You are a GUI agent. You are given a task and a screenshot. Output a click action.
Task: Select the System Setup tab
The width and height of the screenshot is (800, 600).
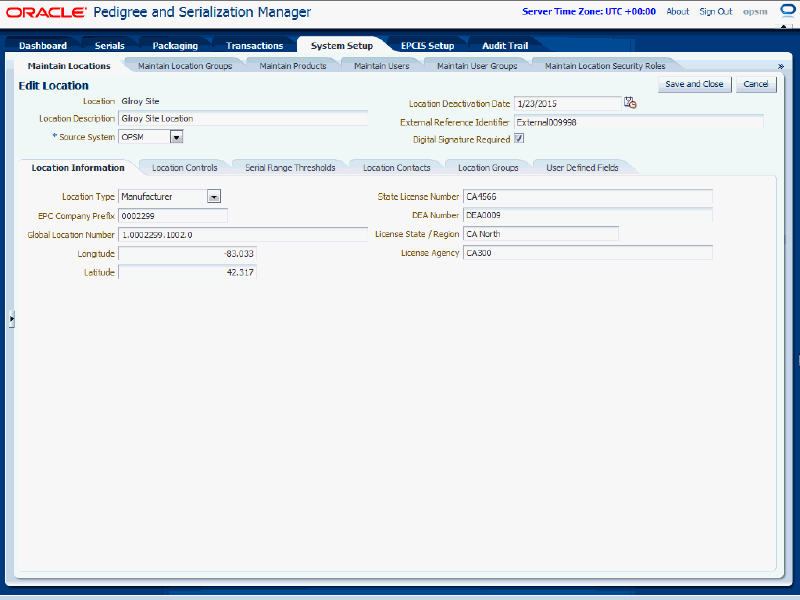[x=342, y=45]
